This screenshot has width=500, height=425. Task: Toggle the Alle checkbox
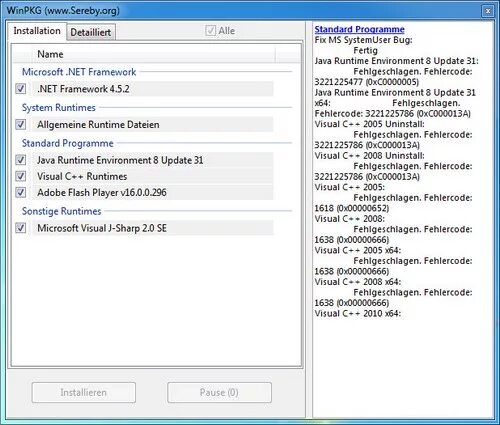[x=210, y=31]
